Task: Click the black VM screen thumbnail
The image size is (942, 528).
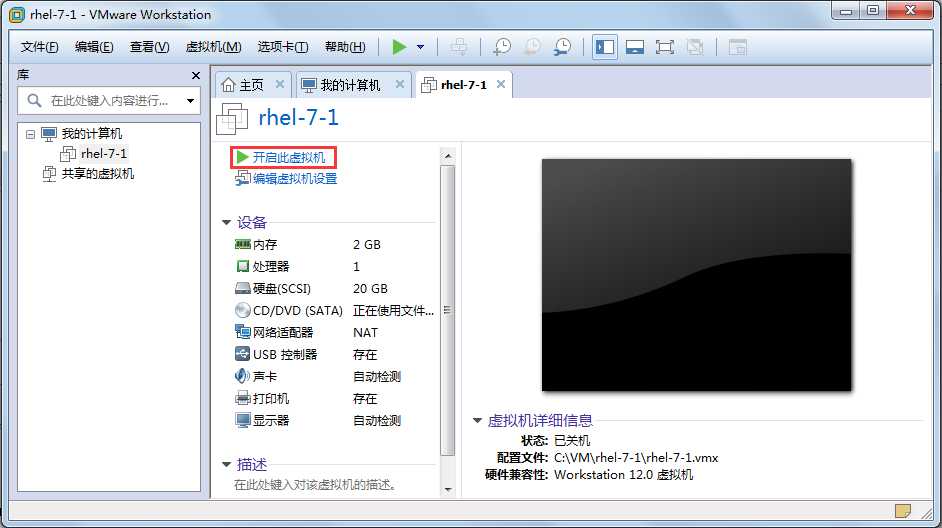Action: tap(696, 275)
